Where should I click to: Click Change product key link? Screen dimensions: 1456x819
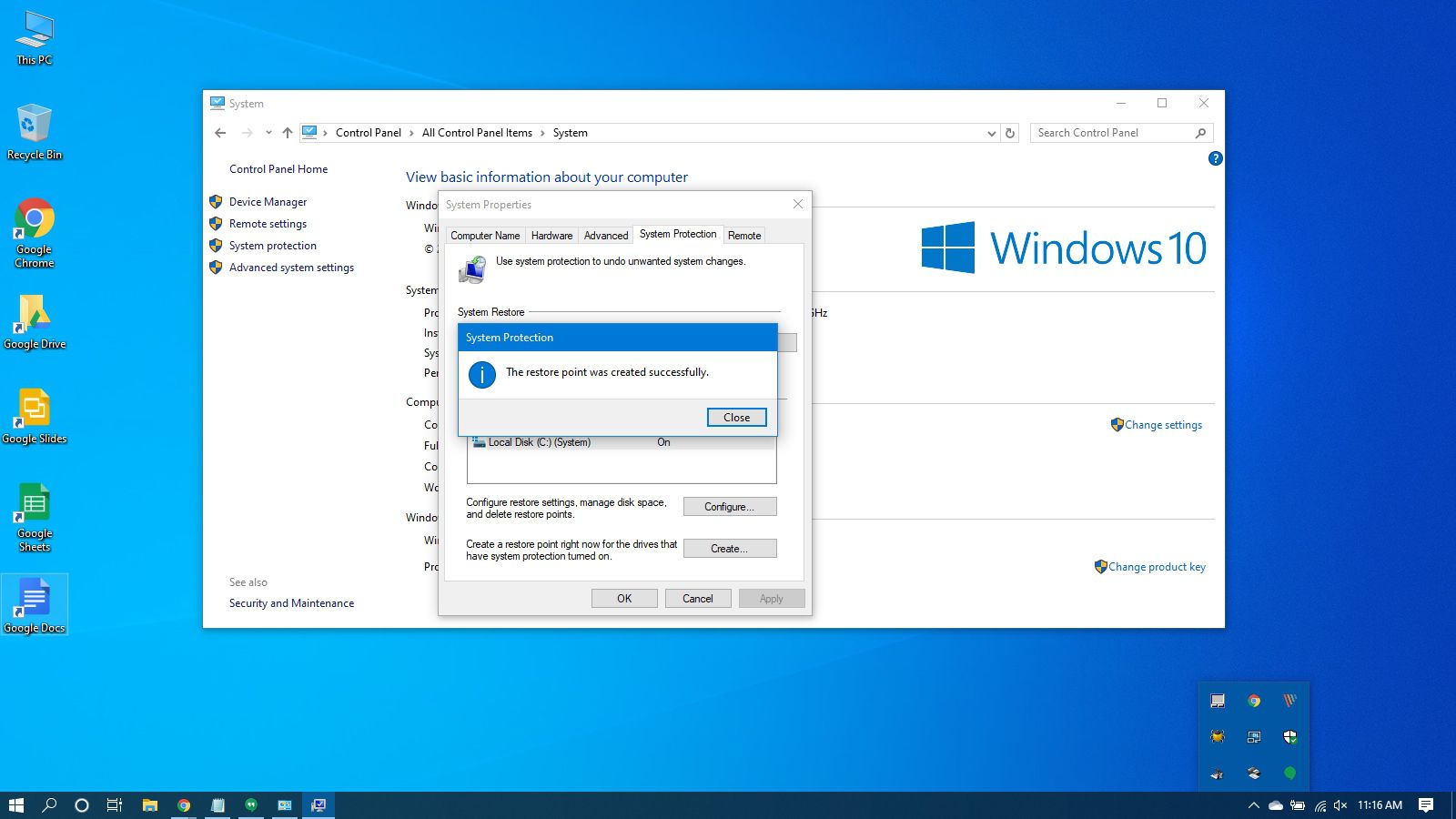pos(1157,567)
